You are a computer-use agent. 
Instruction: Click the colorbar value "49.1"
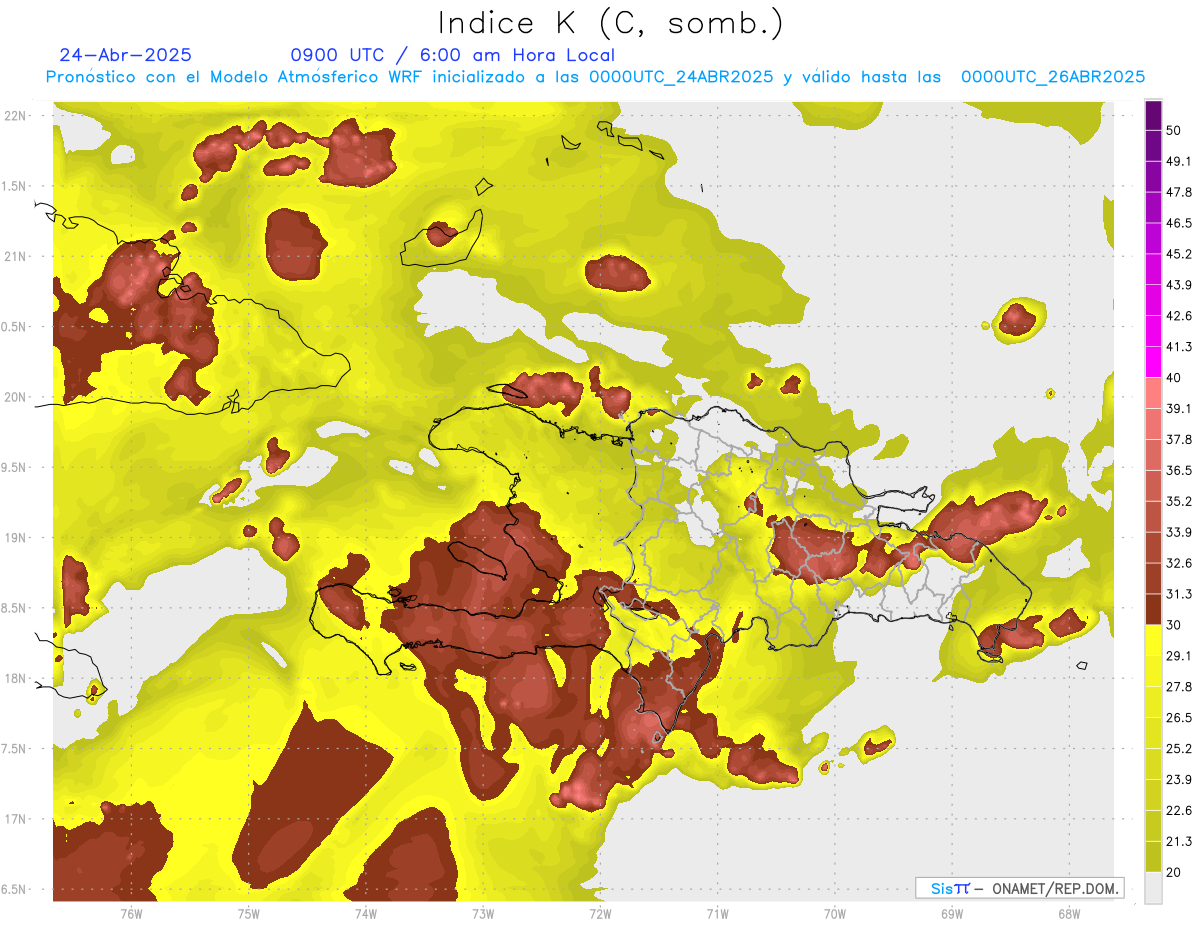[x=1179, y=161]
